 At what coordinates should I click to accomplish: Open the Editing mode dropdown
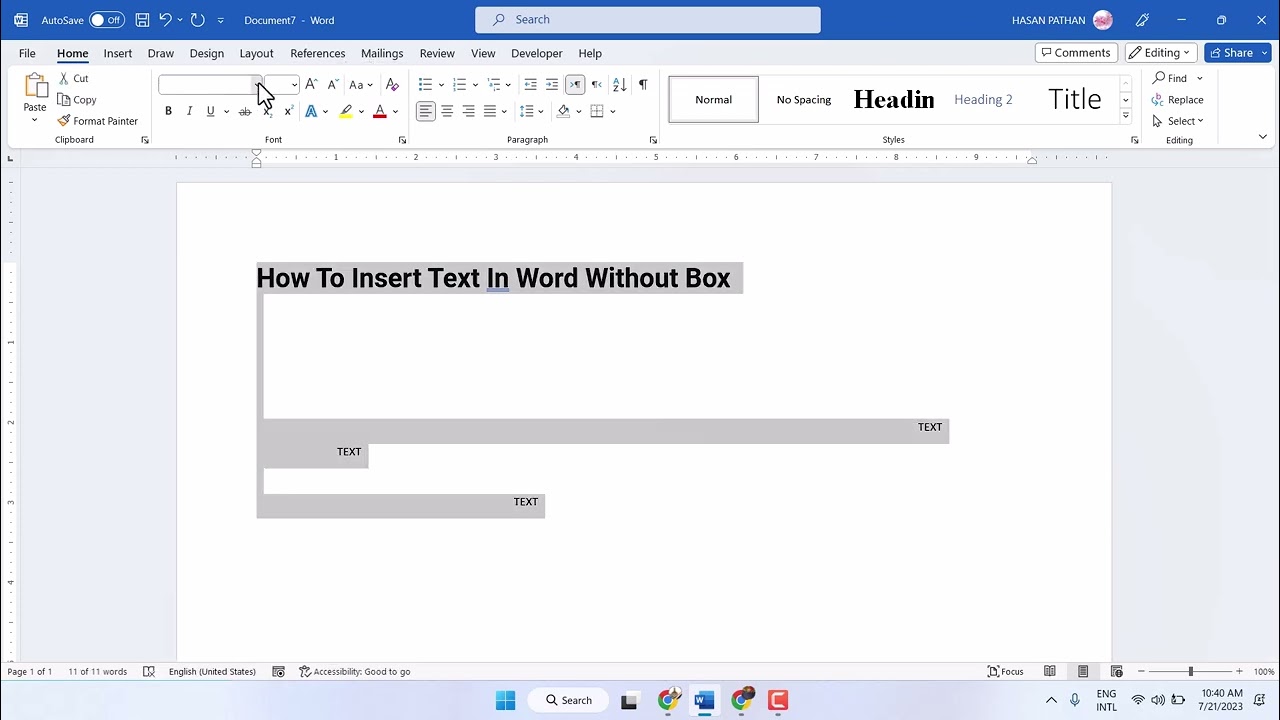1161,53
